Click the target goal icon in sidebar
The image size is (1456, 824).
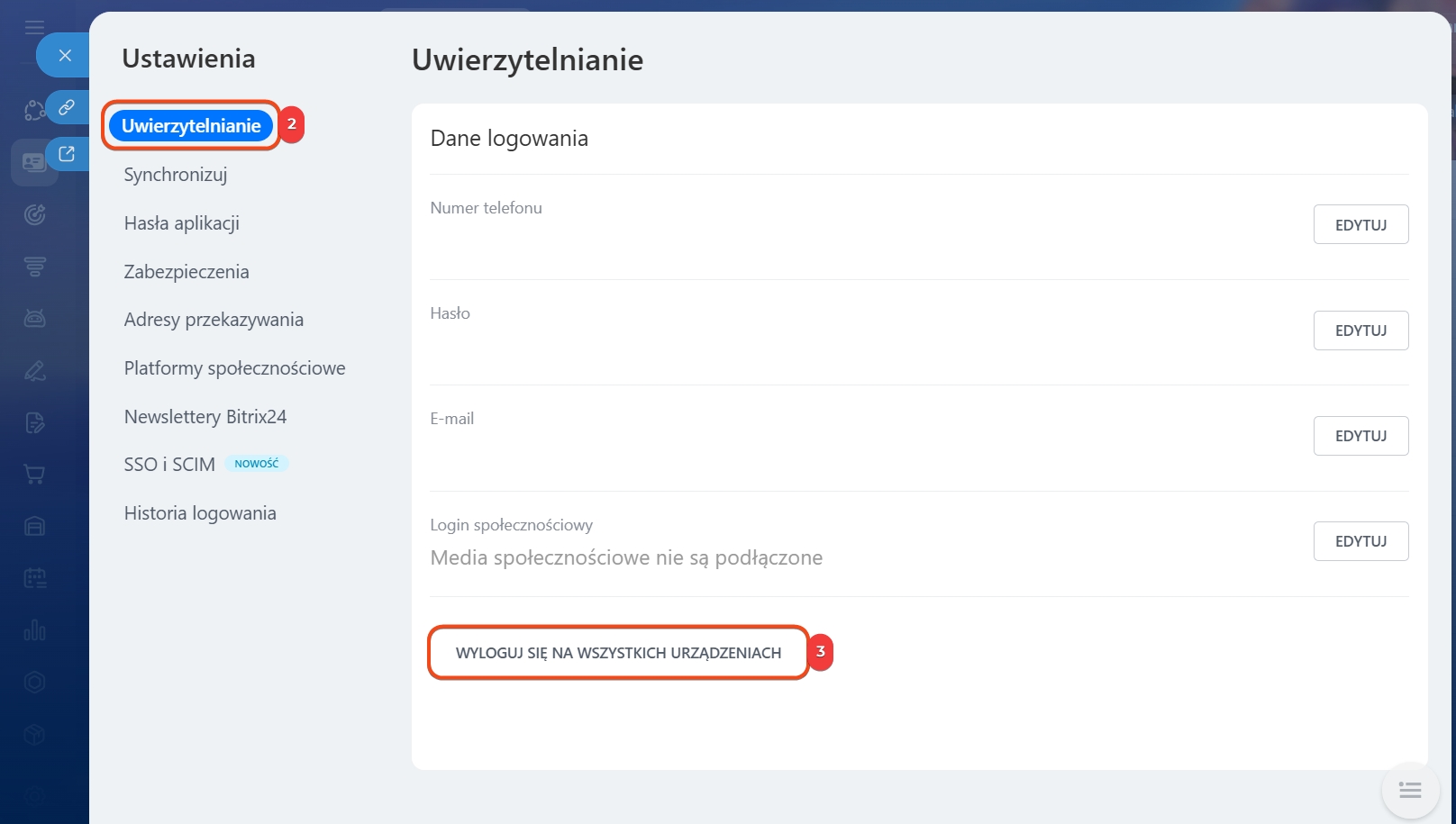[x=34, y=215]
